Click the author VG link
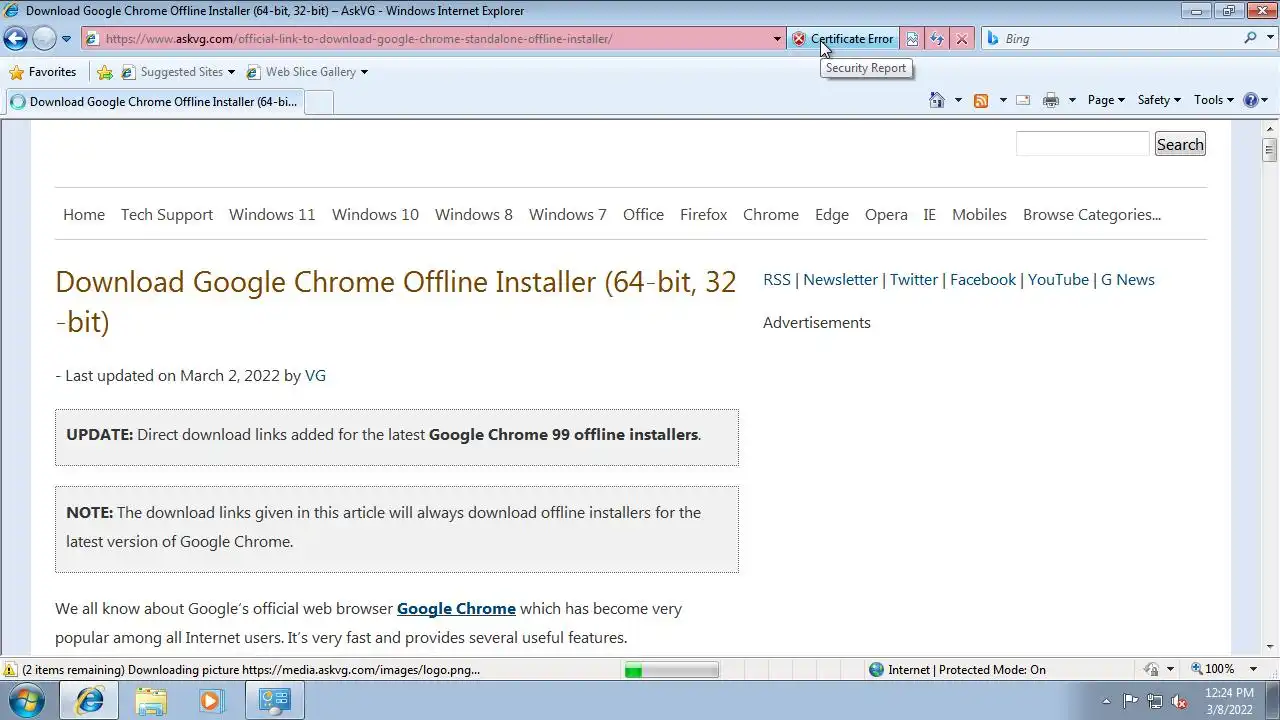 click(315, 375)
